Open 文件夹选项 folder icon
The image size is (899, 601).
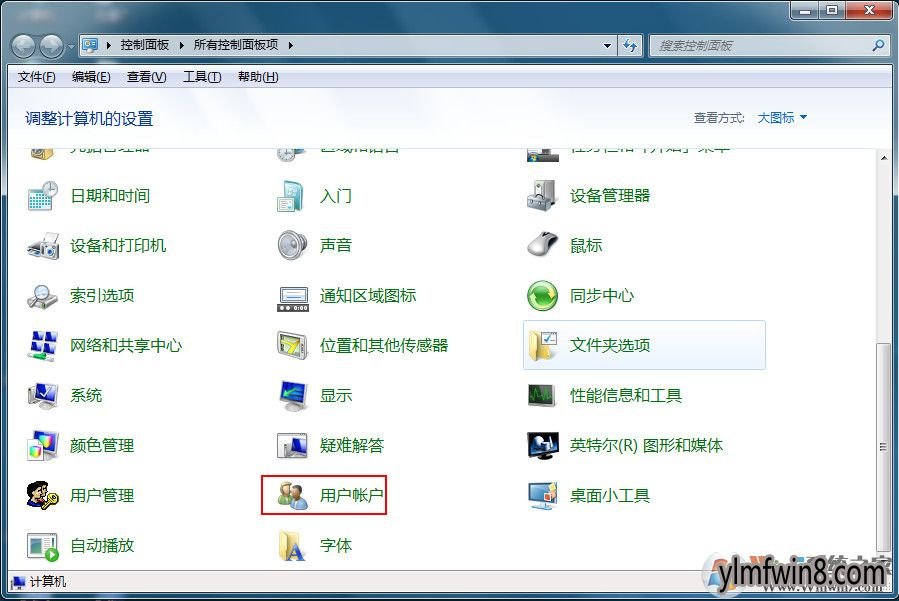coord(542,345)
